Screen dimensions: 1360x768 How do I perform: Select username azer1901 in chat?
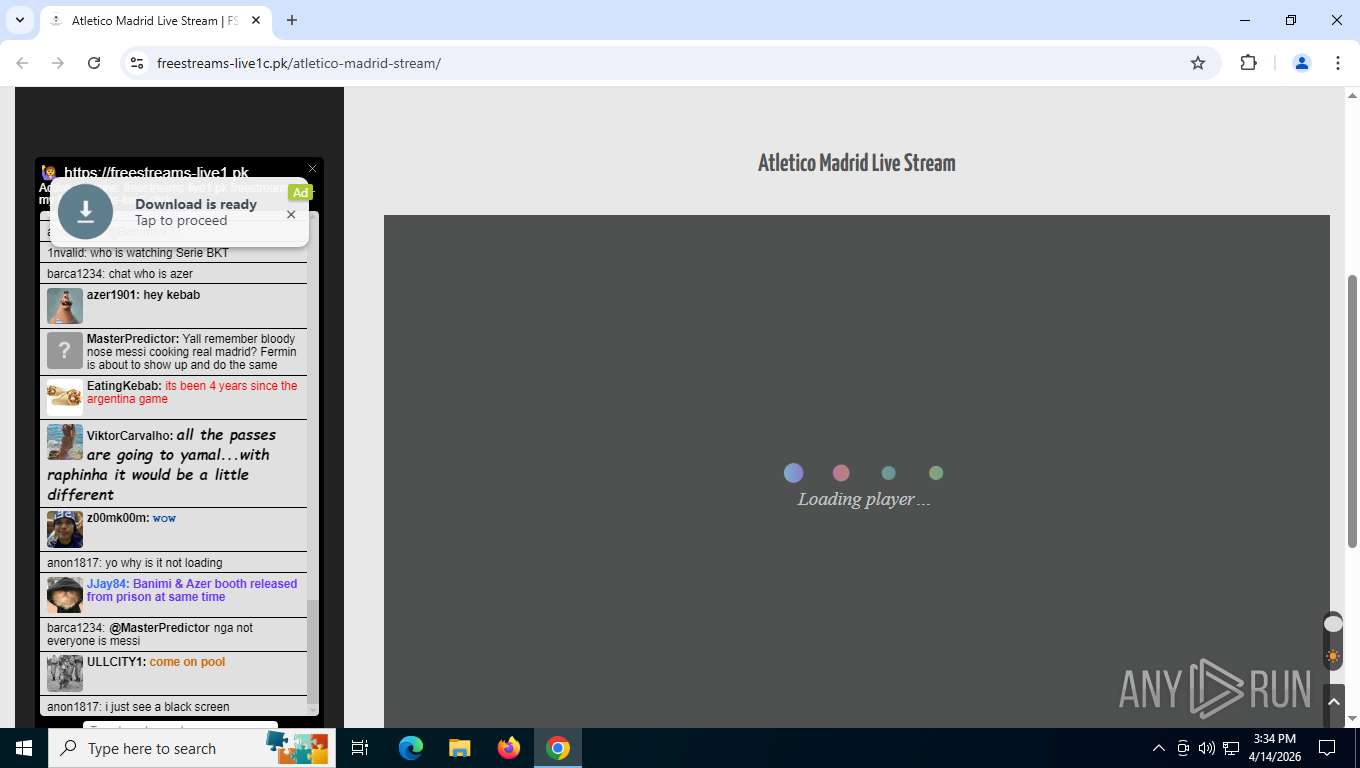point(112,295)
